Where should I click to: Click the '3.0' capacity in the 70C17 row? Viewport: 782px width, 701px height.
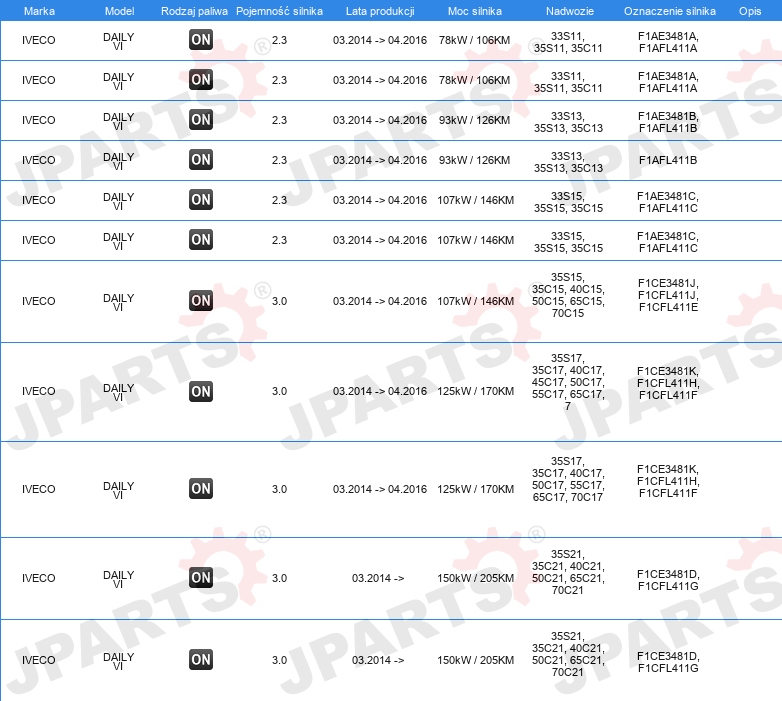[279, 489]
